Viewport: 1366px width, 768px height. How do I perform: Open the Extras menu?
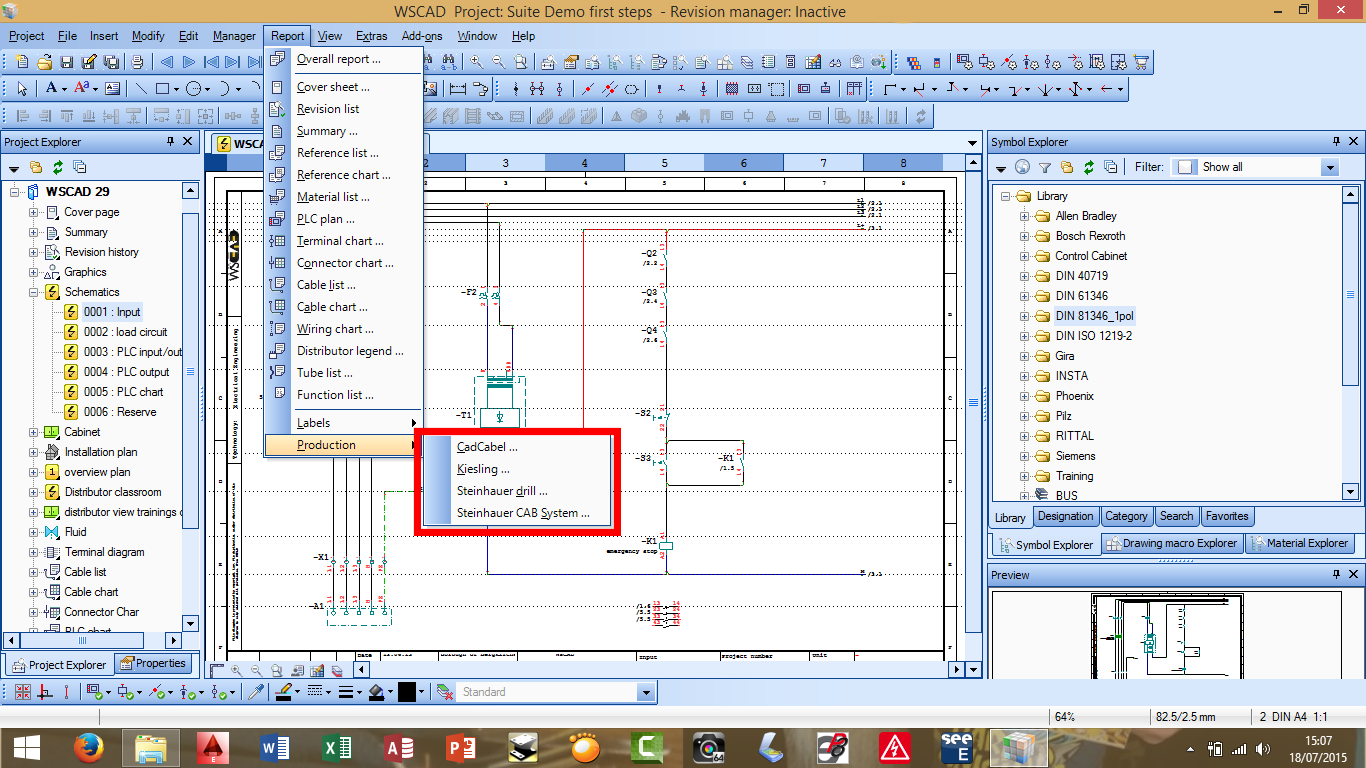pyautogui.click(x=371, y=36)
